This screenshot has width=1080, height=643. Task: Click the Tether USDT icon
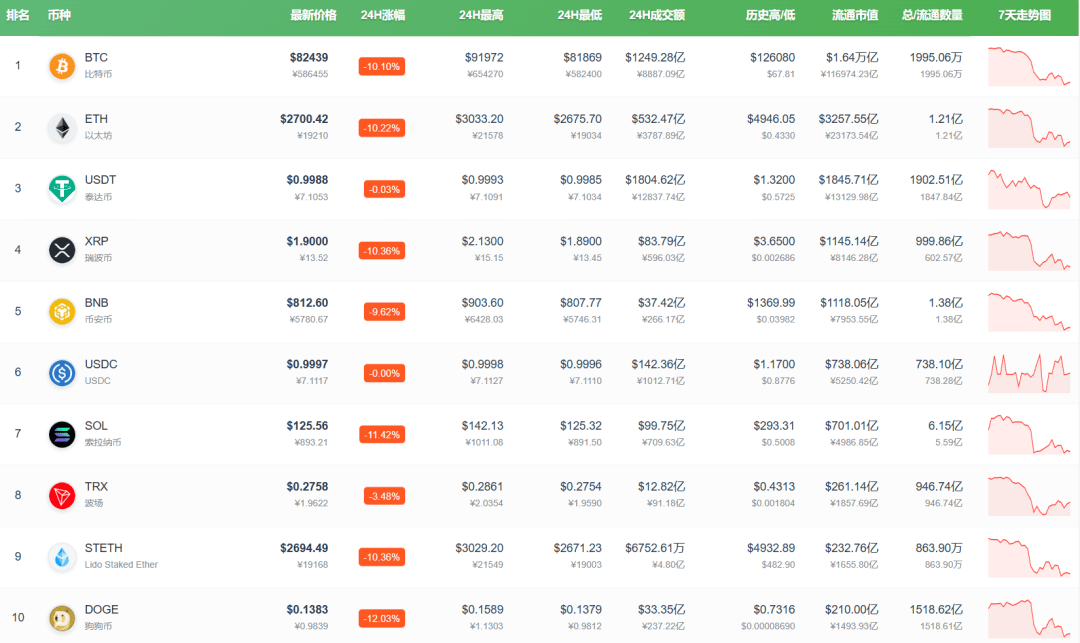(61, 188)
